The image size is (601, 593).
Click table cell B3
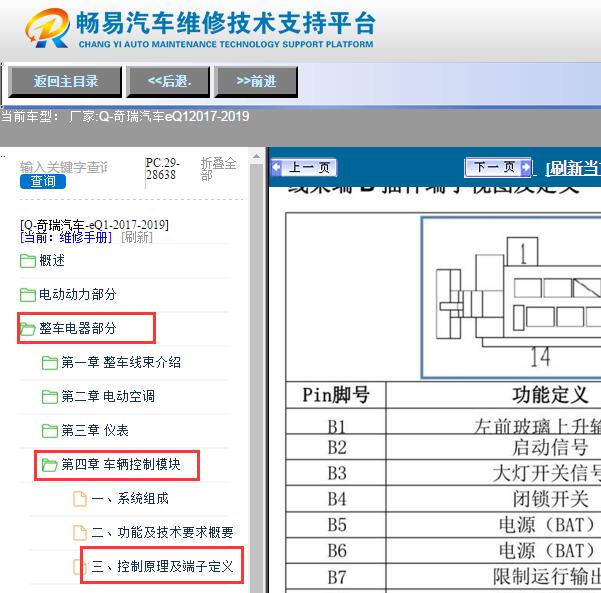(x=336, y=473)
